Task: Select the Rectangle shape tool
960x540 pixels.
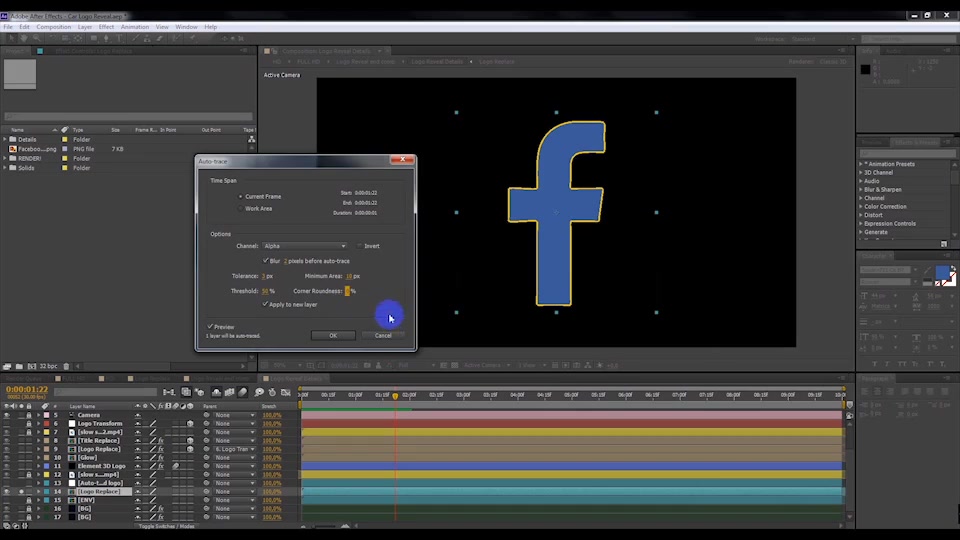Action: [x=94, y=38]
